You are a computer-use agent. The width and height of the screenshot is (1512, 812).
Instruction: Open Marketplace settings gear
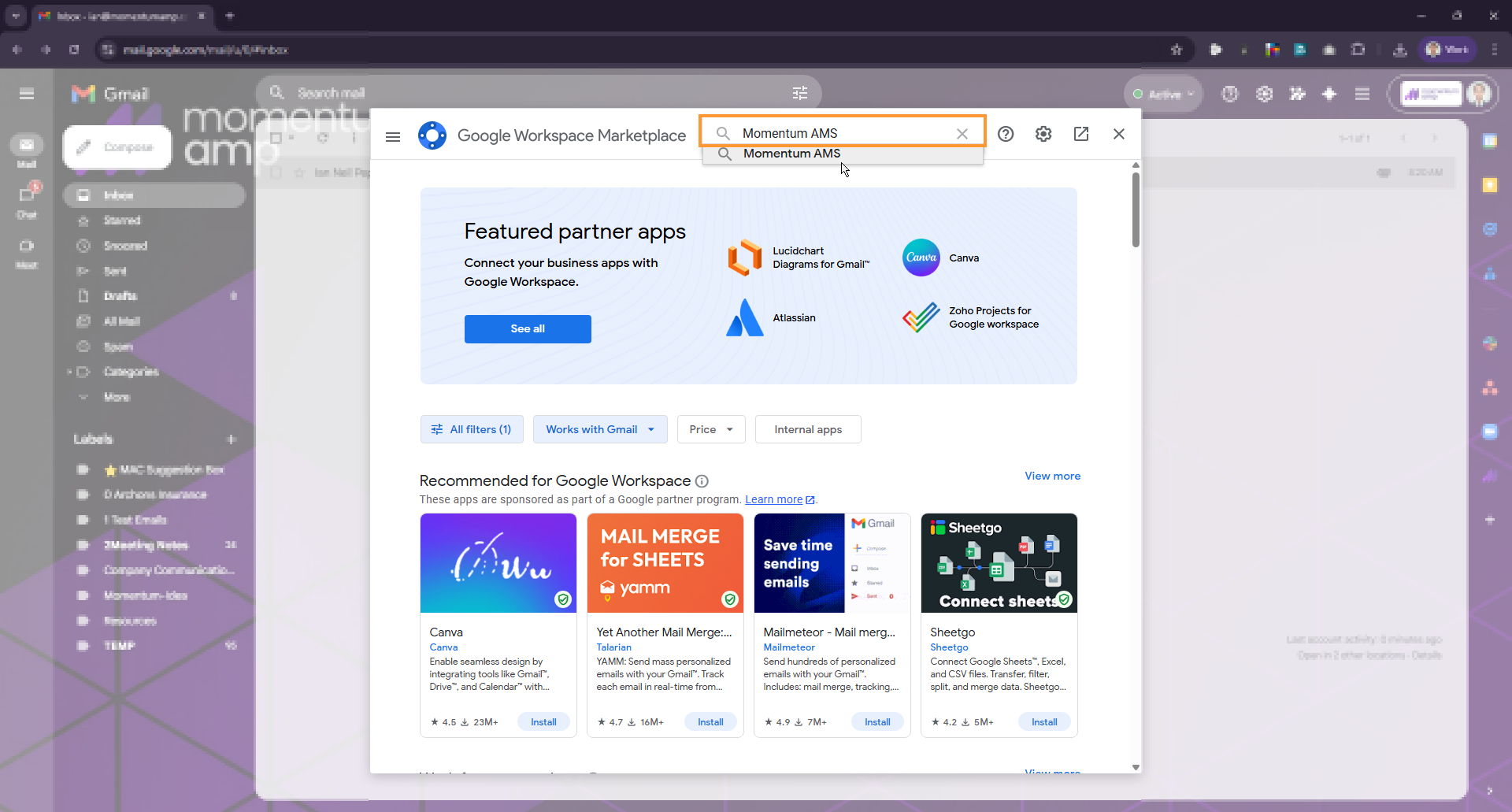click(1043, 134)
